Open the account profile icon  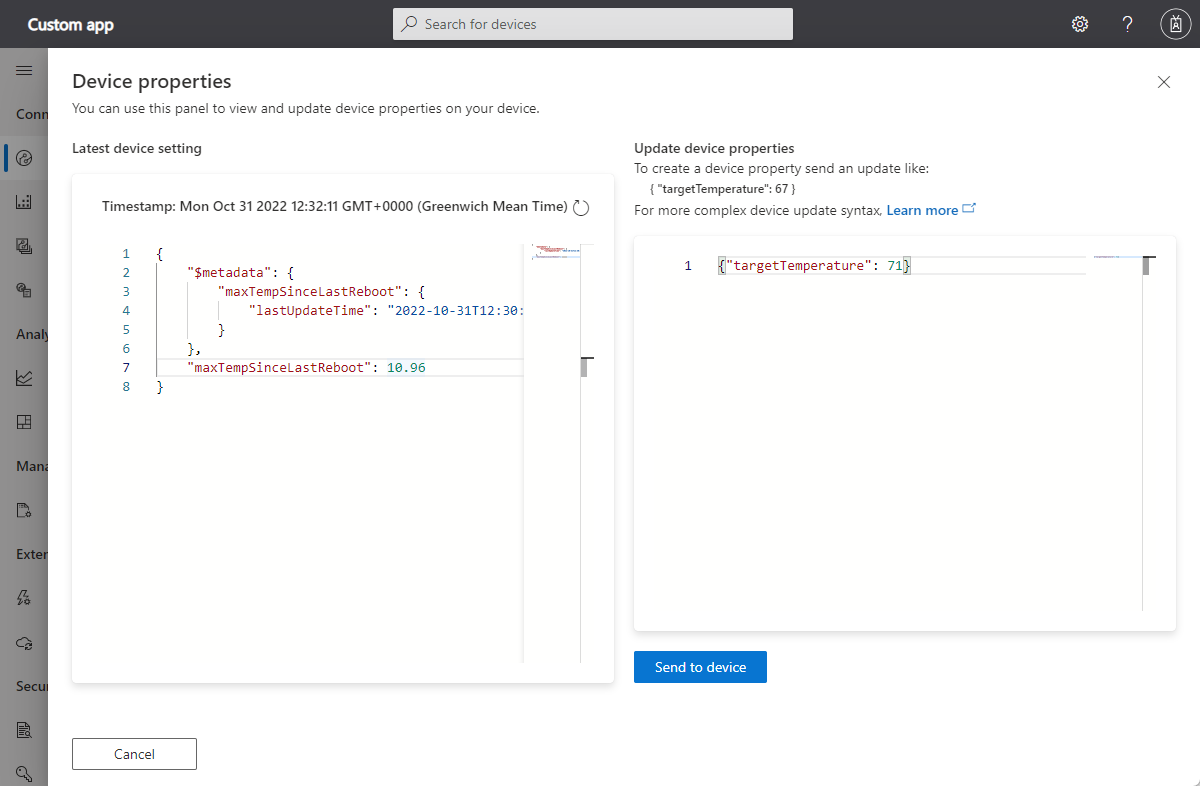(x=1175, y=24)
